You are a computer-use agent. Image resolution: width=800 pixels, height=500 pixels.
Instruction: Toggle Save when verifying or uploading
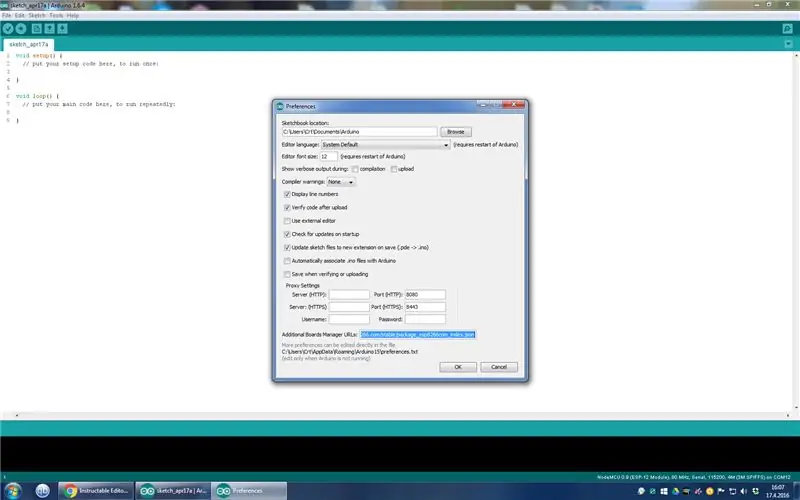coord(287,273)
